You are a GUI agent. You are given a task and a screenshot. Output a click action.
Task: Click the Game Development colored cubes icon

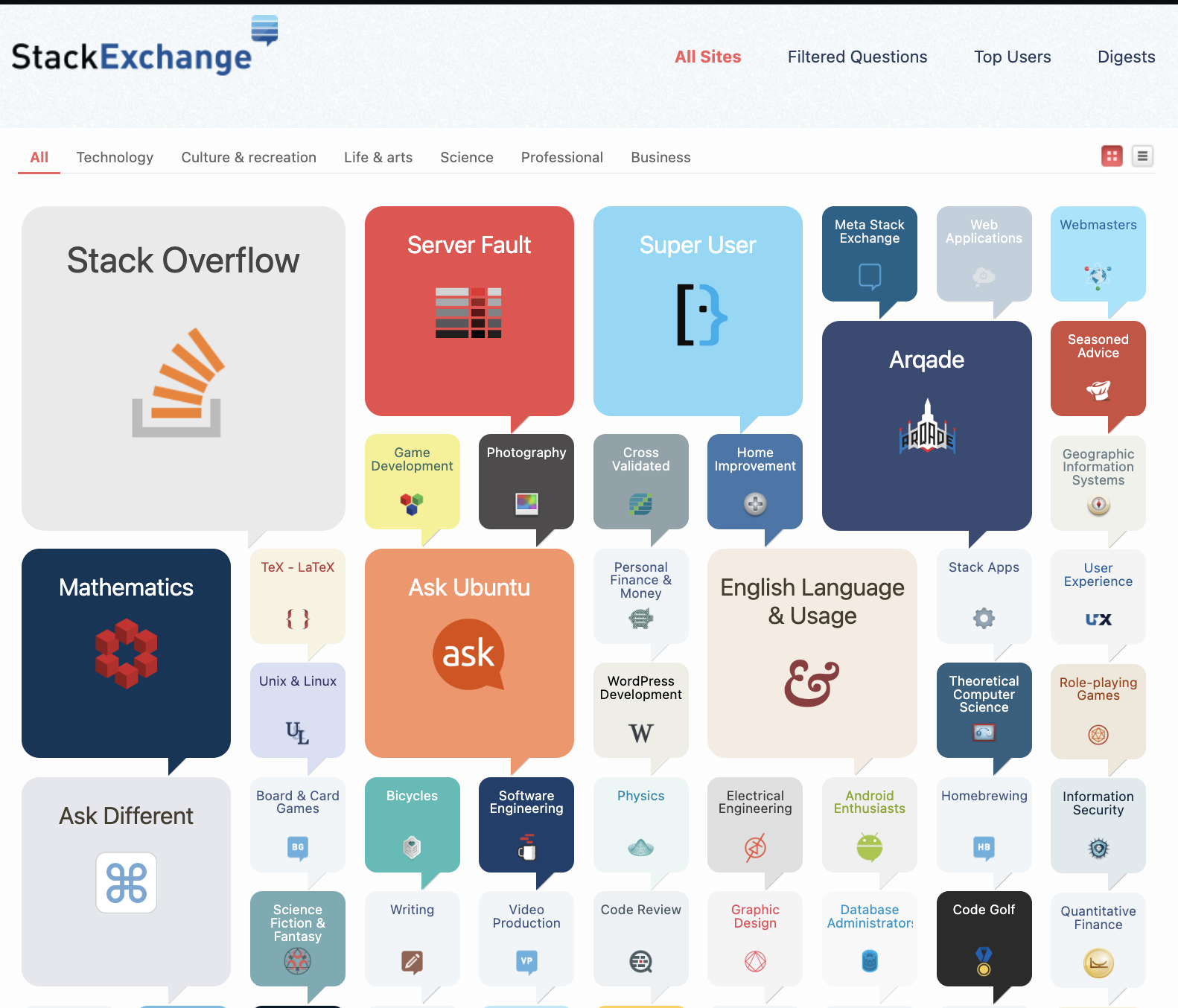click(412, 504)
